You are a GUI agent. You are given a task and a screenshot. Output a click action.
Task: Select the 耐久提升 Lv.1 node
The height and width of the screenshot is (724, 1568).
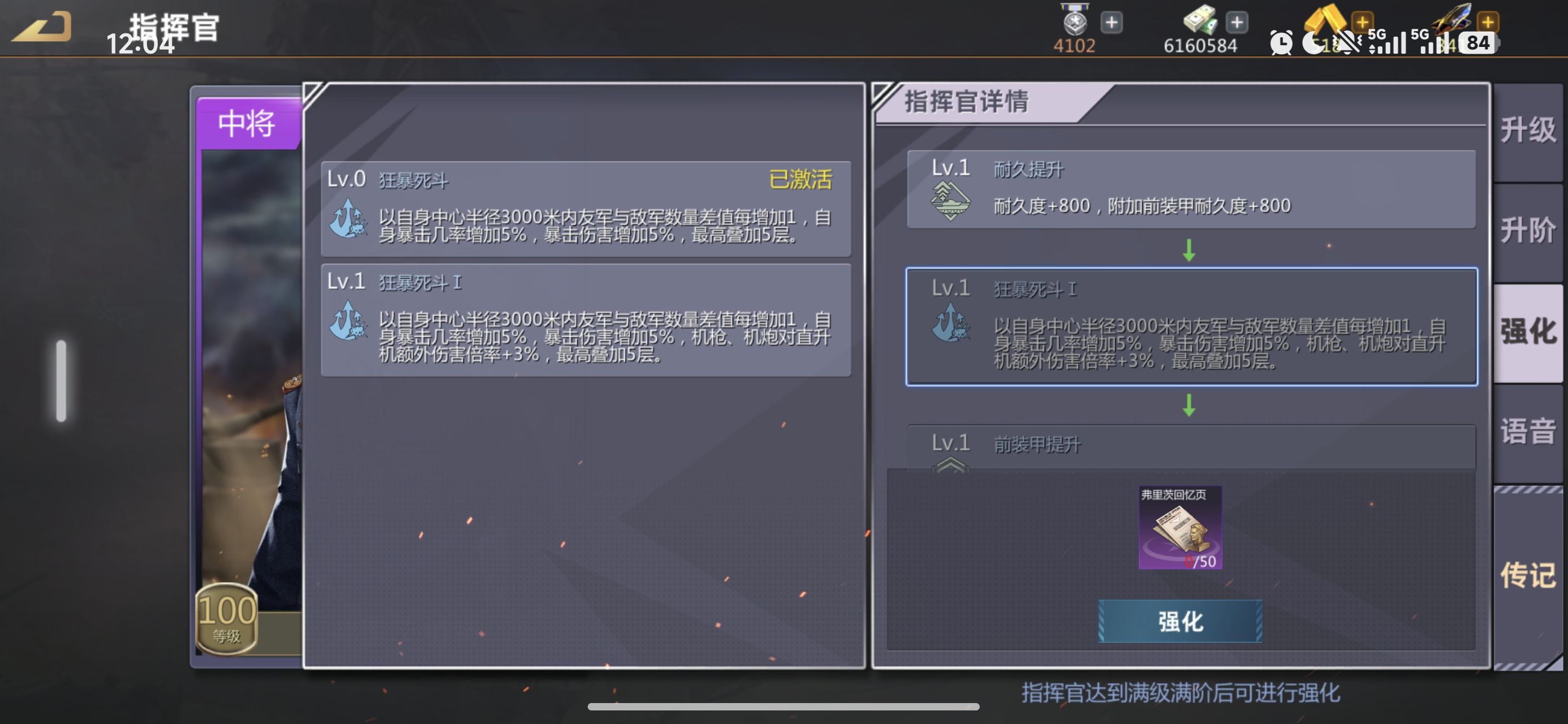1191,189
